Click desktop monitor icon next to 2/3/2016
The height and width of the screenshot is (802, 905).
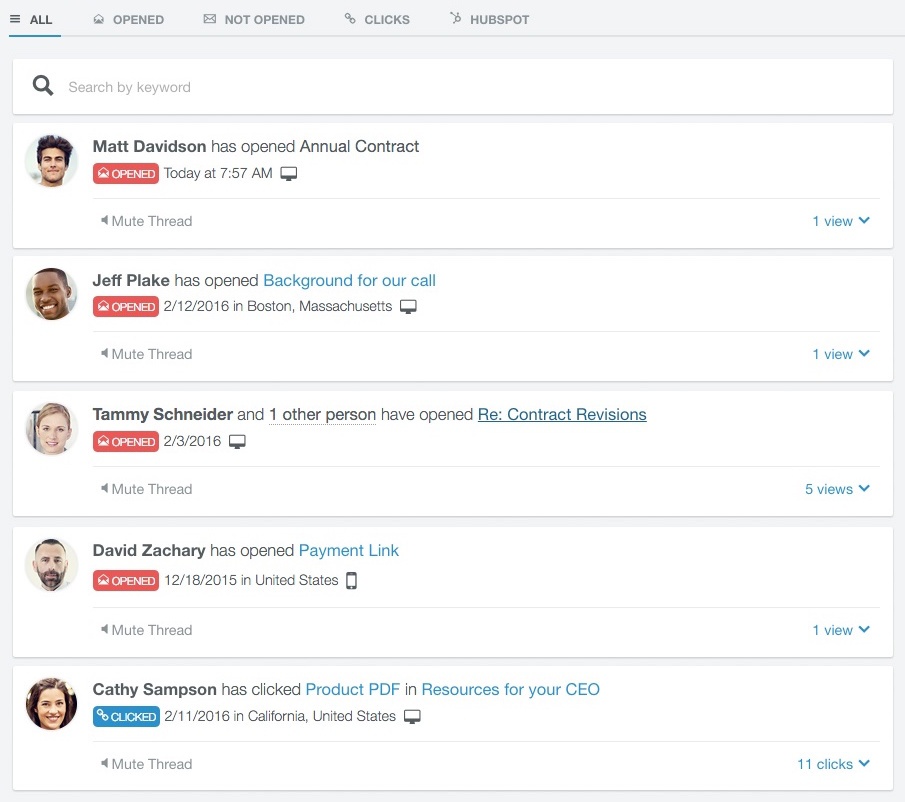click(237, 442)
